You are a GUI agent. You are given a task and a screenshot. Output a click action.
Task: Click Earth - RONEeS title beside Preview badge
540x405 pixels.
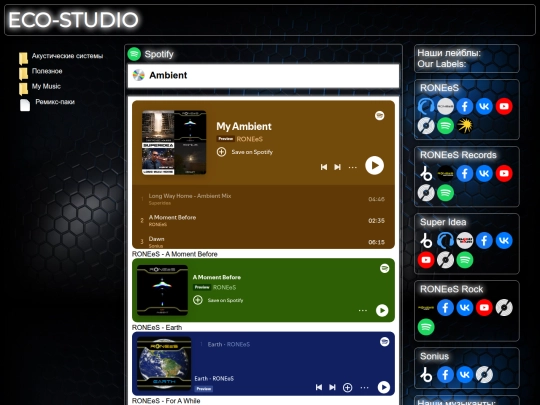tap(214, 378)
